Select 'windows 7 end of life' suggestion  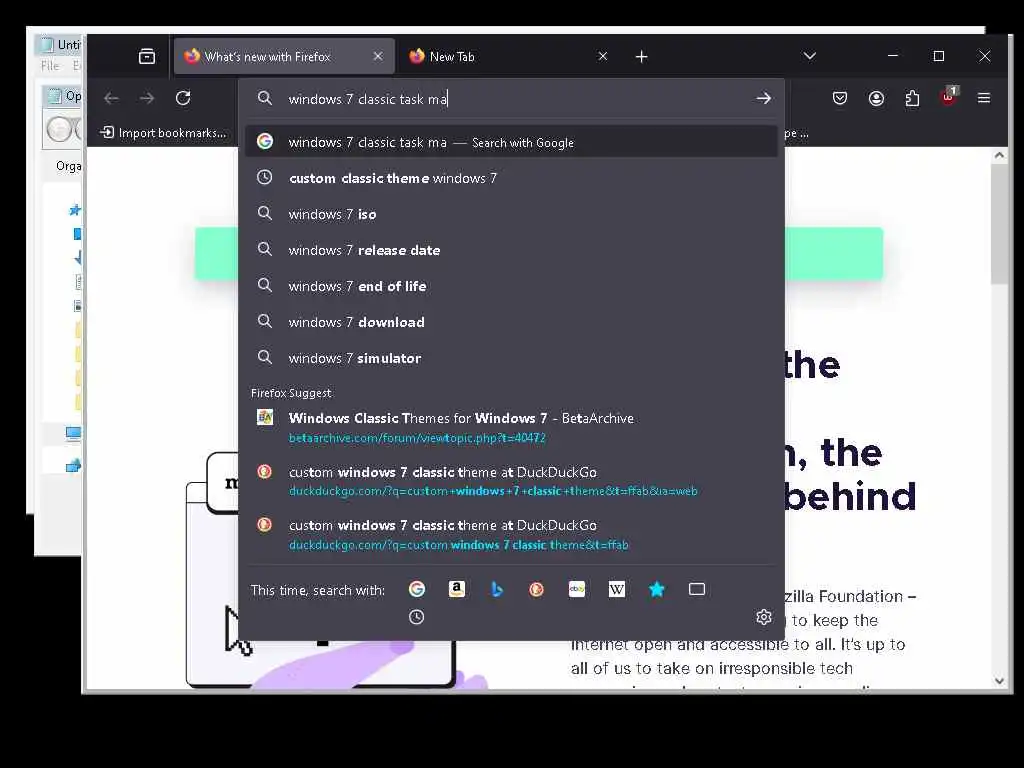click(511, 286)
